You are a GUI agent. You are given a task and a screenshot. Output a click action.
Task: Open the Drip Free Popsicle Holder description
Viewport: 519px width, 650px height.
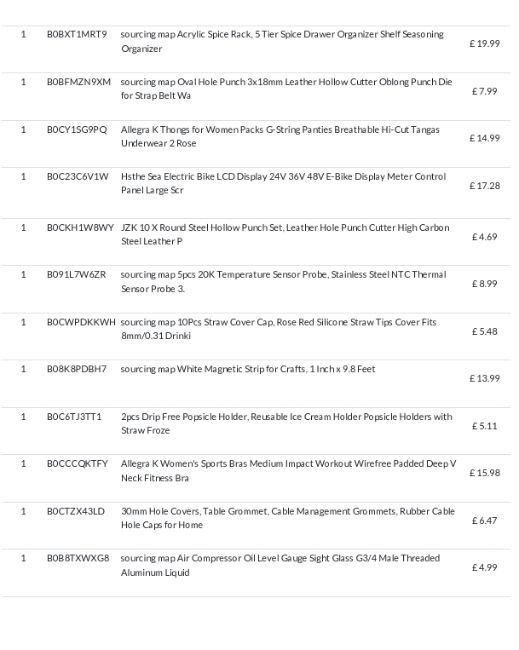pos(286,423)
